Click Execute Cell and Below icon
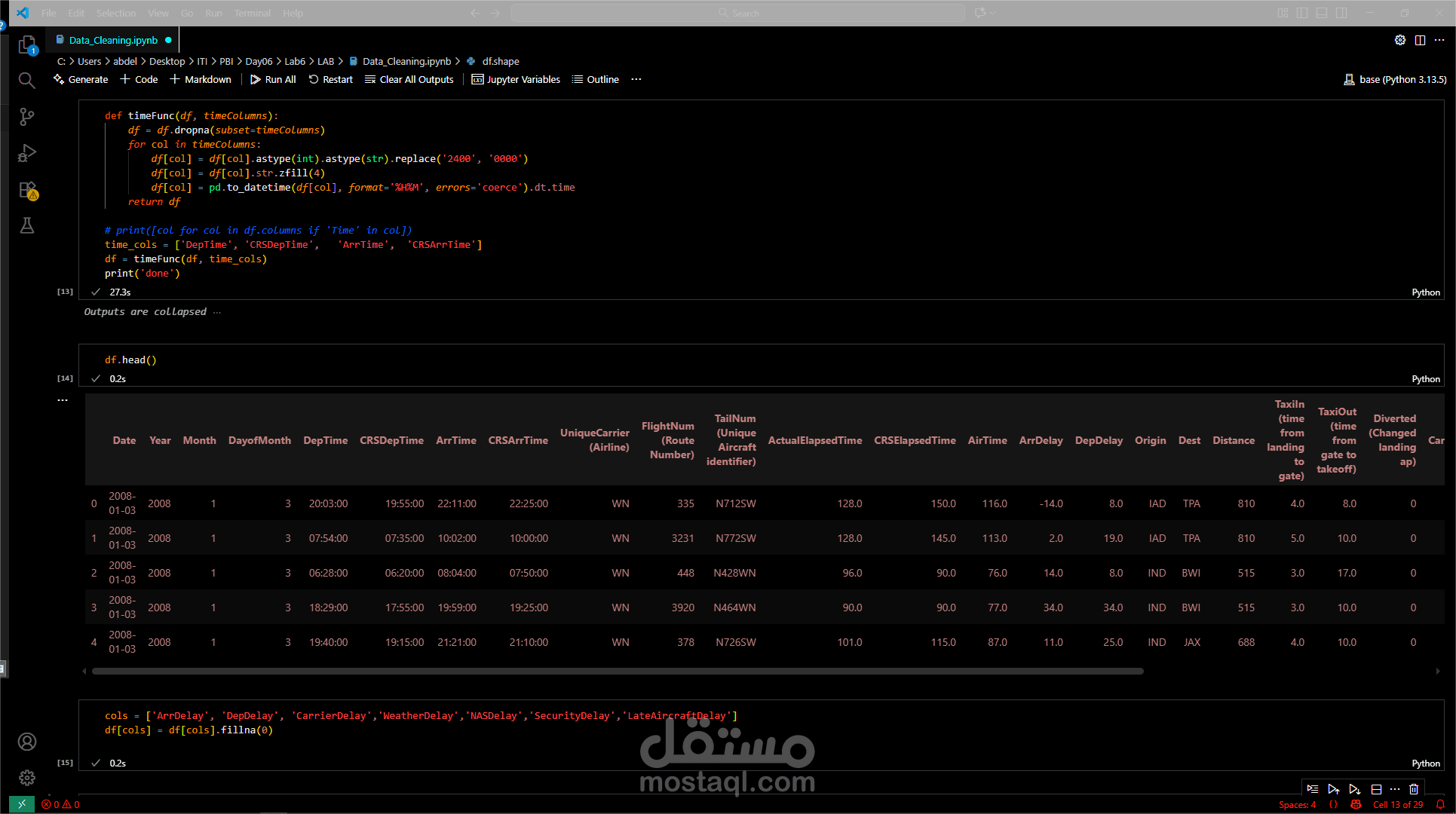 (1354, 789)
